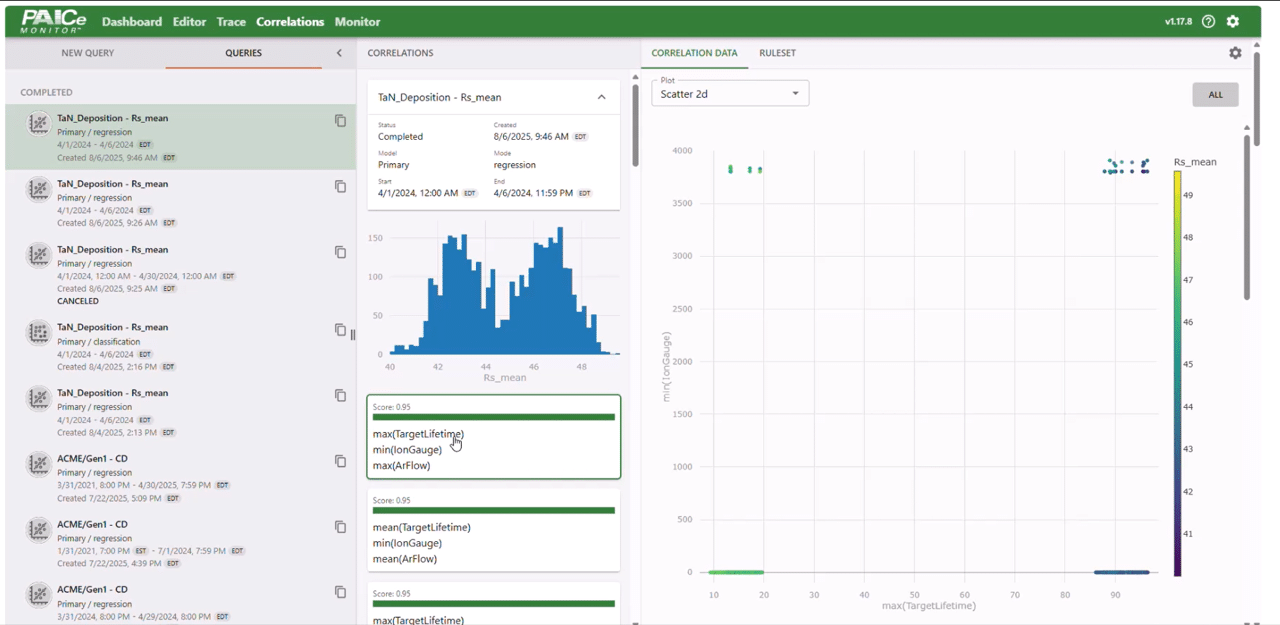Click the panel divider drag handle
This screenshot has height=625, width=1280.
[x=353, y=335]
